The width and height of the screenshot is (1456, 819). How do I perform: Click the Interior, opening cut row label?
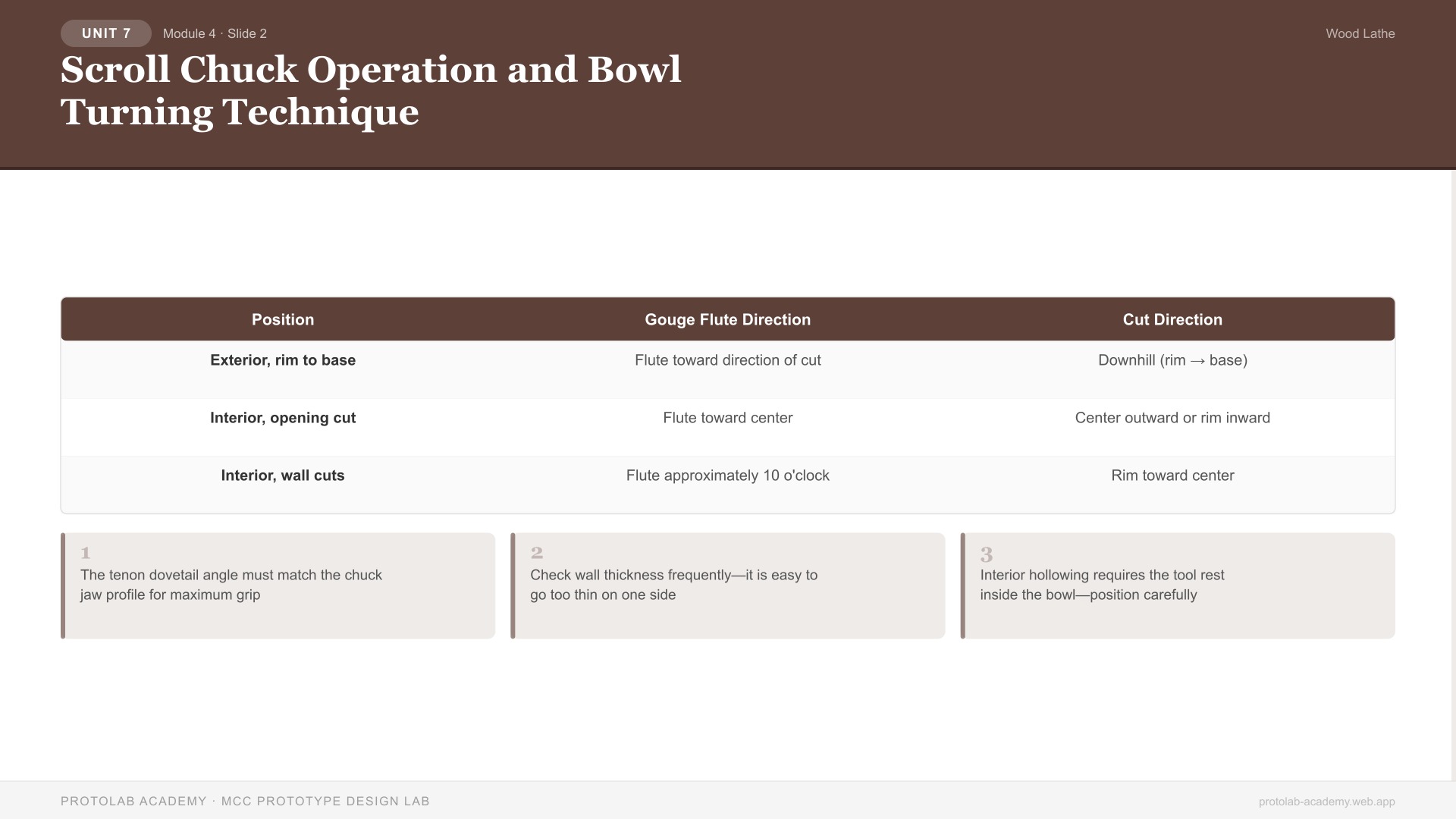click(283, 418)
